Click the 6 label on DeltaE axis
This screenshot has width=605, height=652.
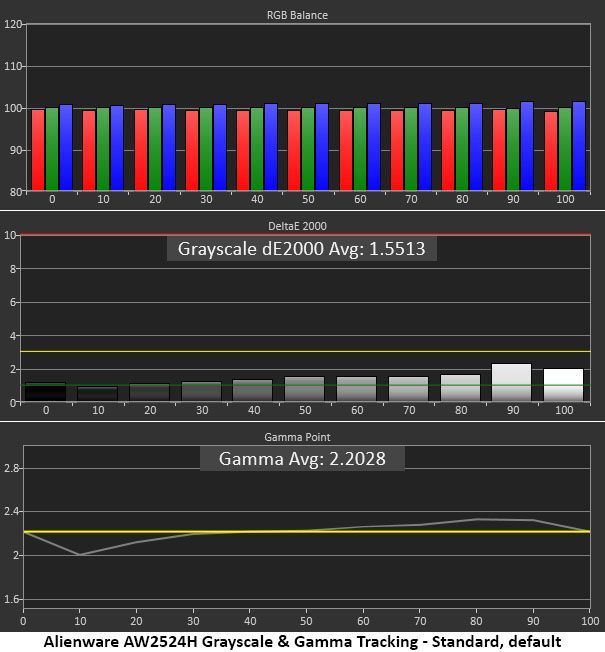click(x=13, y=302)
